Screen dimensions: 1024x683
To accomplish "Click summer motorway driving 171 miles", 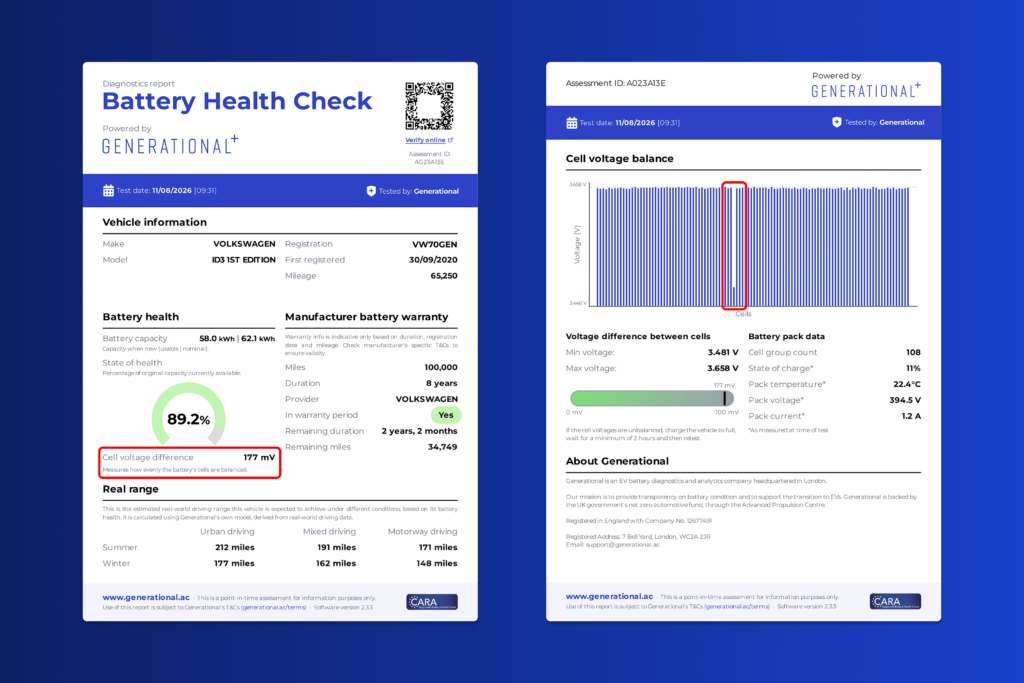I will point(438,547).
